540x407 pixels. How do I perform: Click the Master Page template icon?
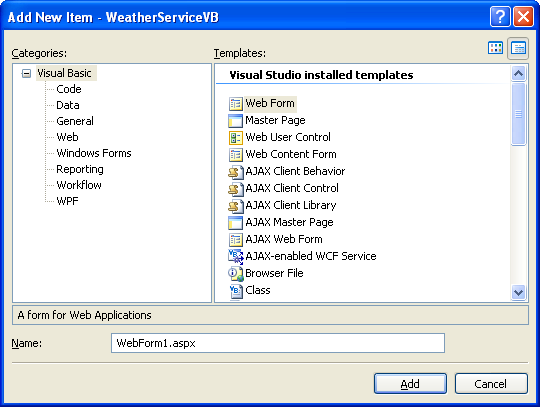[236, 121]
